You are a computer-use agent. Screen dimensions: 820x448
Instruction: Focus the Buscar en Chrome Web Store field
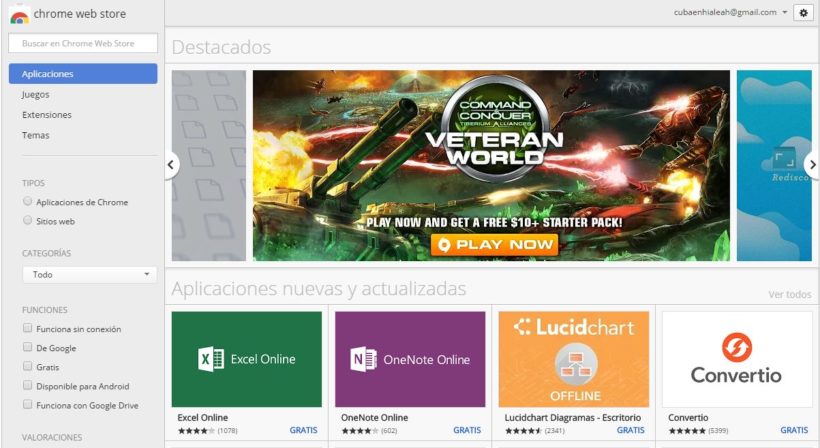click(x=83, y=43)
